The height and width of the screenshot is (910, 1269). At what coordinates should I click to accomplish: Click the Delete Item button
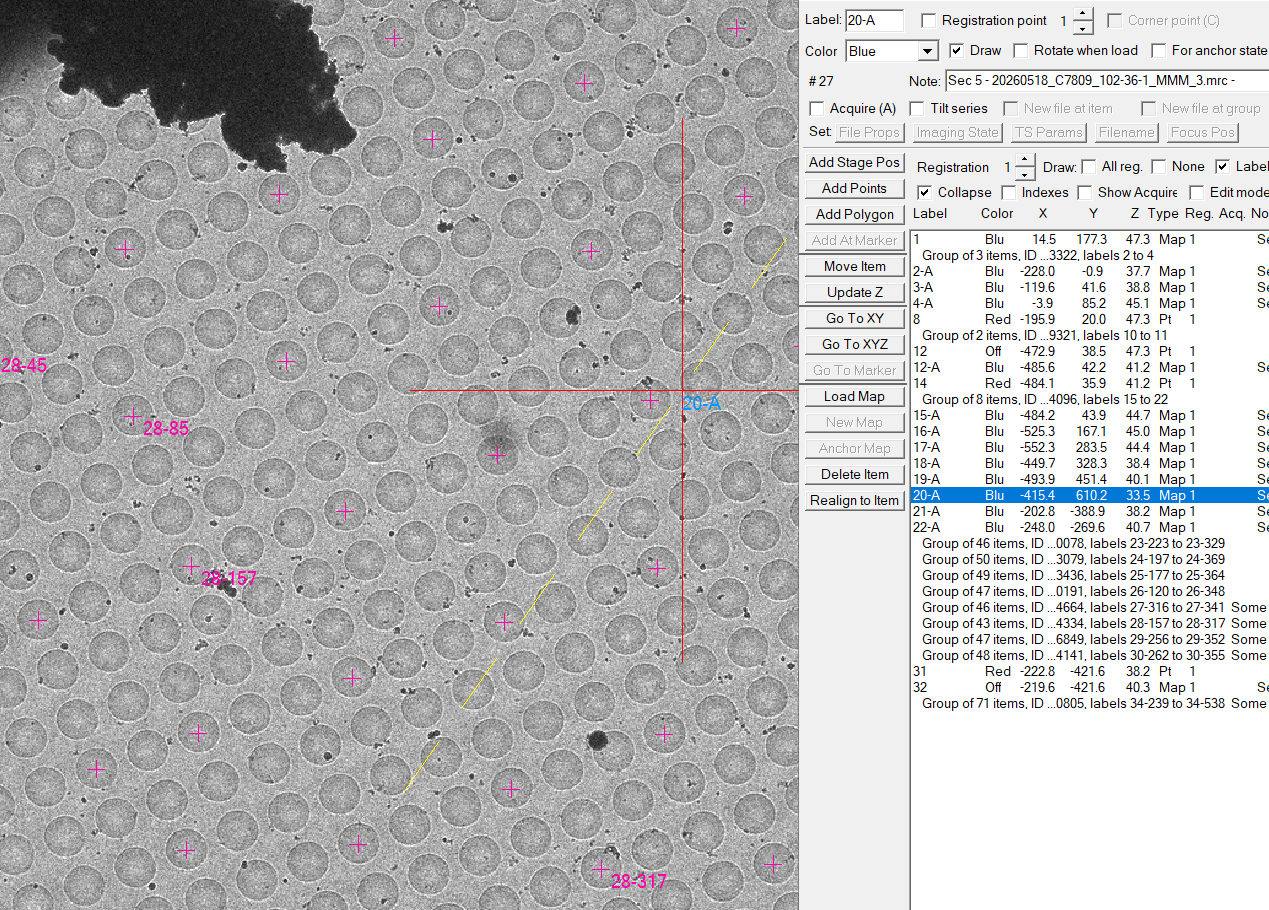[854, 474]
